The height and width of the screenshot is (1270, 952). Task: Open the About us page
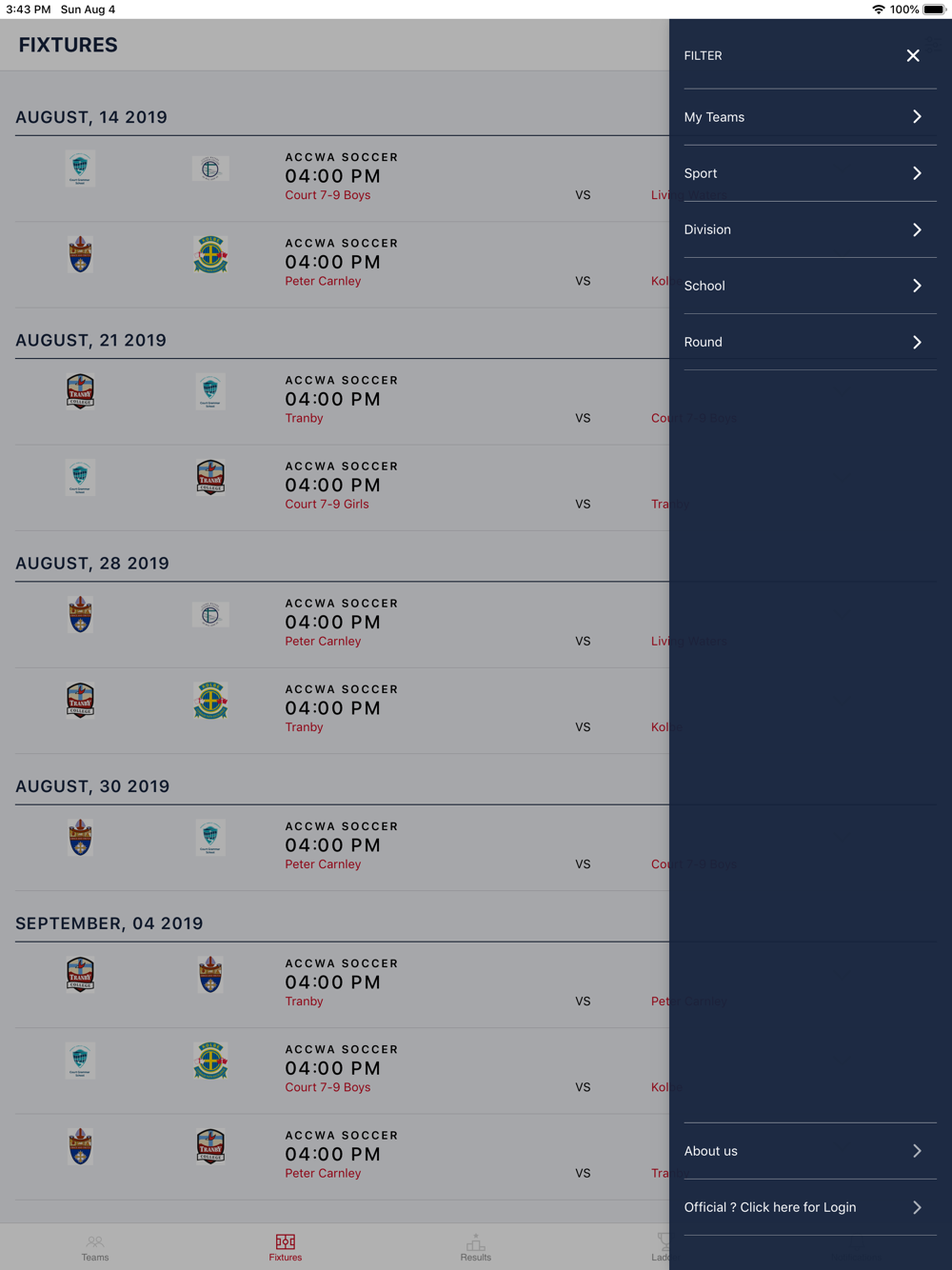(810, 1151)
